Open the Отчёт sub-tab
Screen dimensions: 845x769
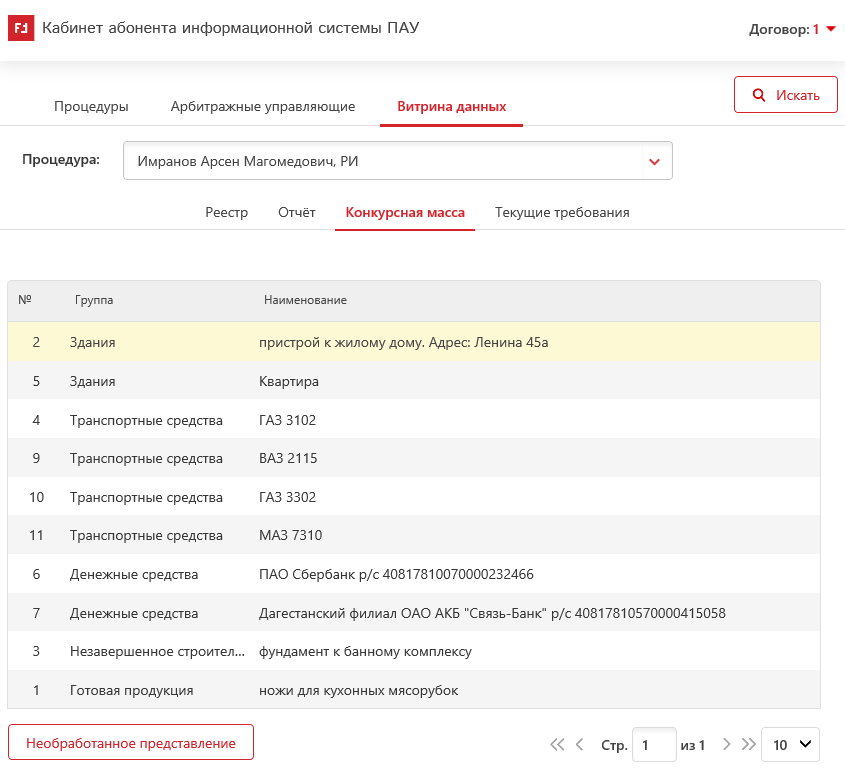pyautogui.click(x=297, y=212)
